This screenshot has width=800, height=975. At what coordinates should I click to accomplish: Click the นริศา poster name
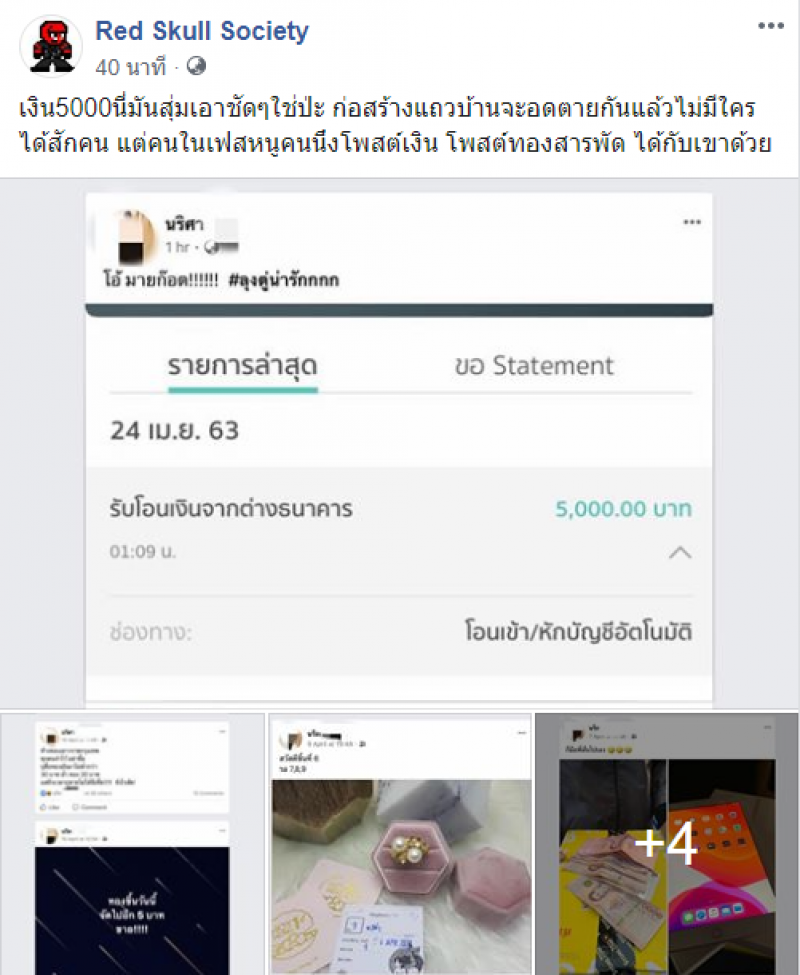184,225
